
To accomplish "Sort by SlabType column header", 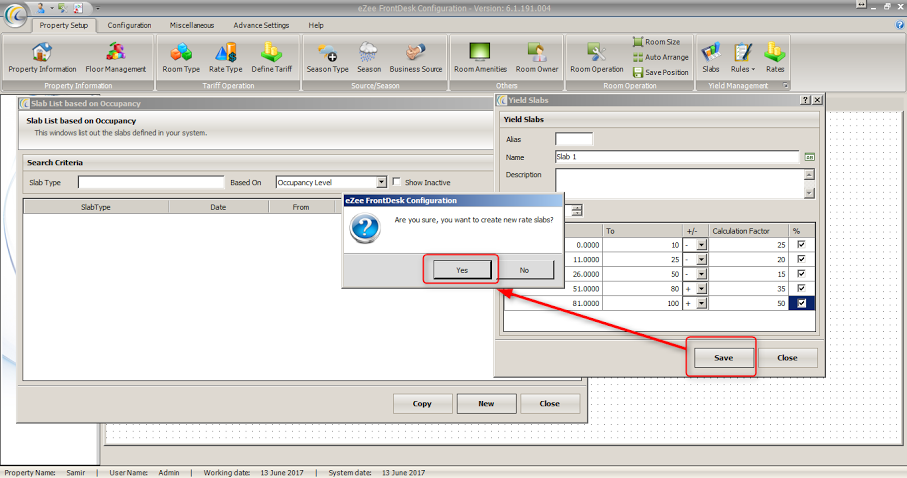I will click(x=96, y=207).
